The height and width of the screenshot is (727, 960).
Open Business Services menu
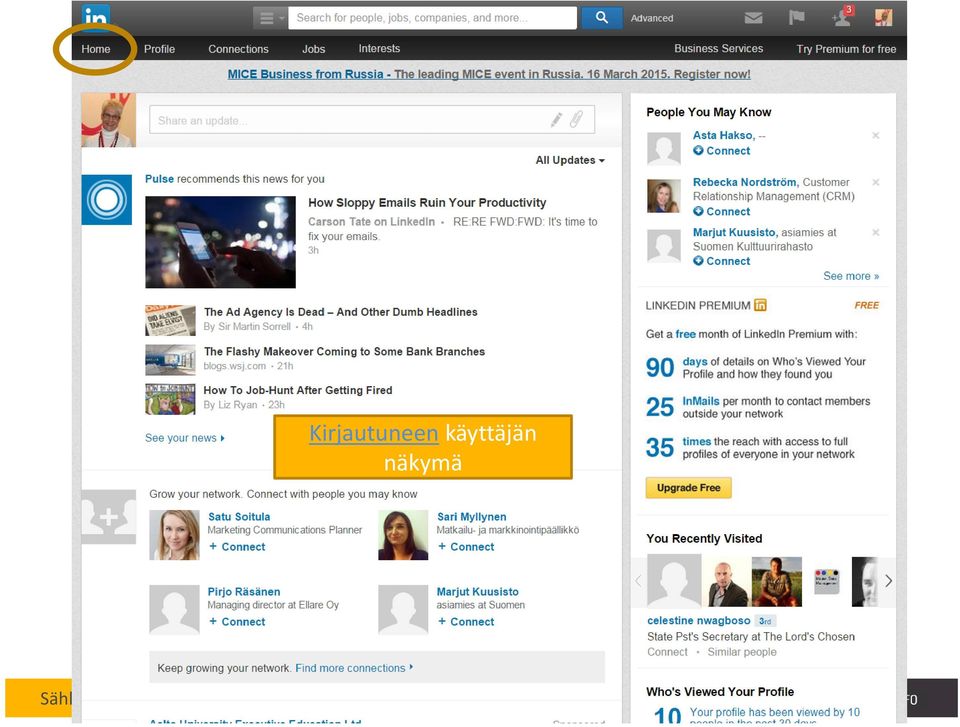pos(718,48)
